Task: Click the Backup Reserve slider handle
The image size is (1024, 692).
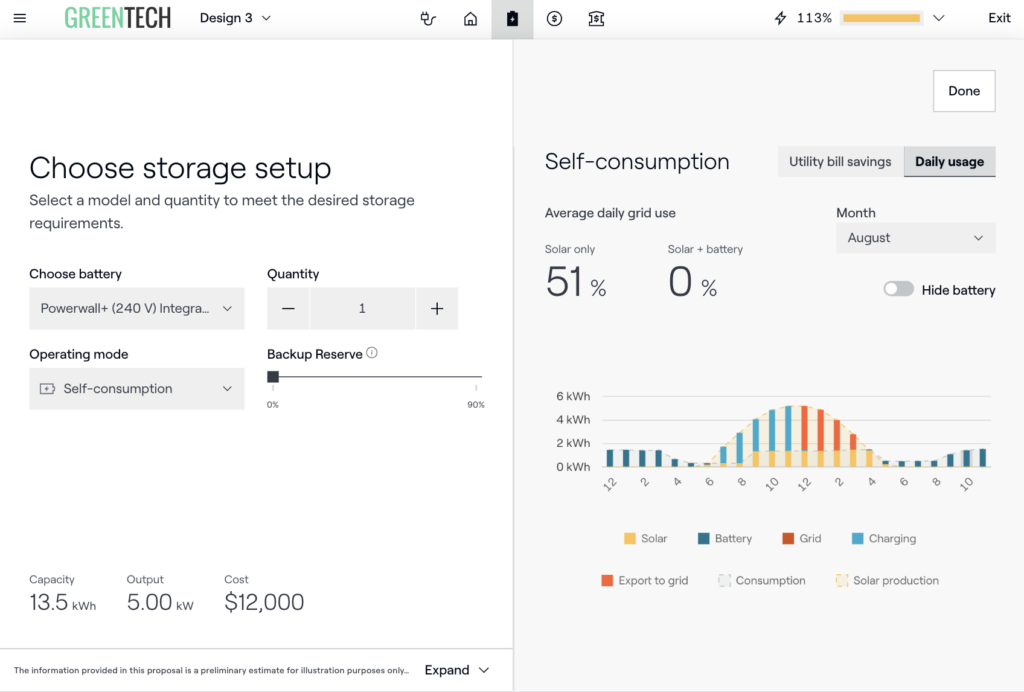Action: (273, 377)
